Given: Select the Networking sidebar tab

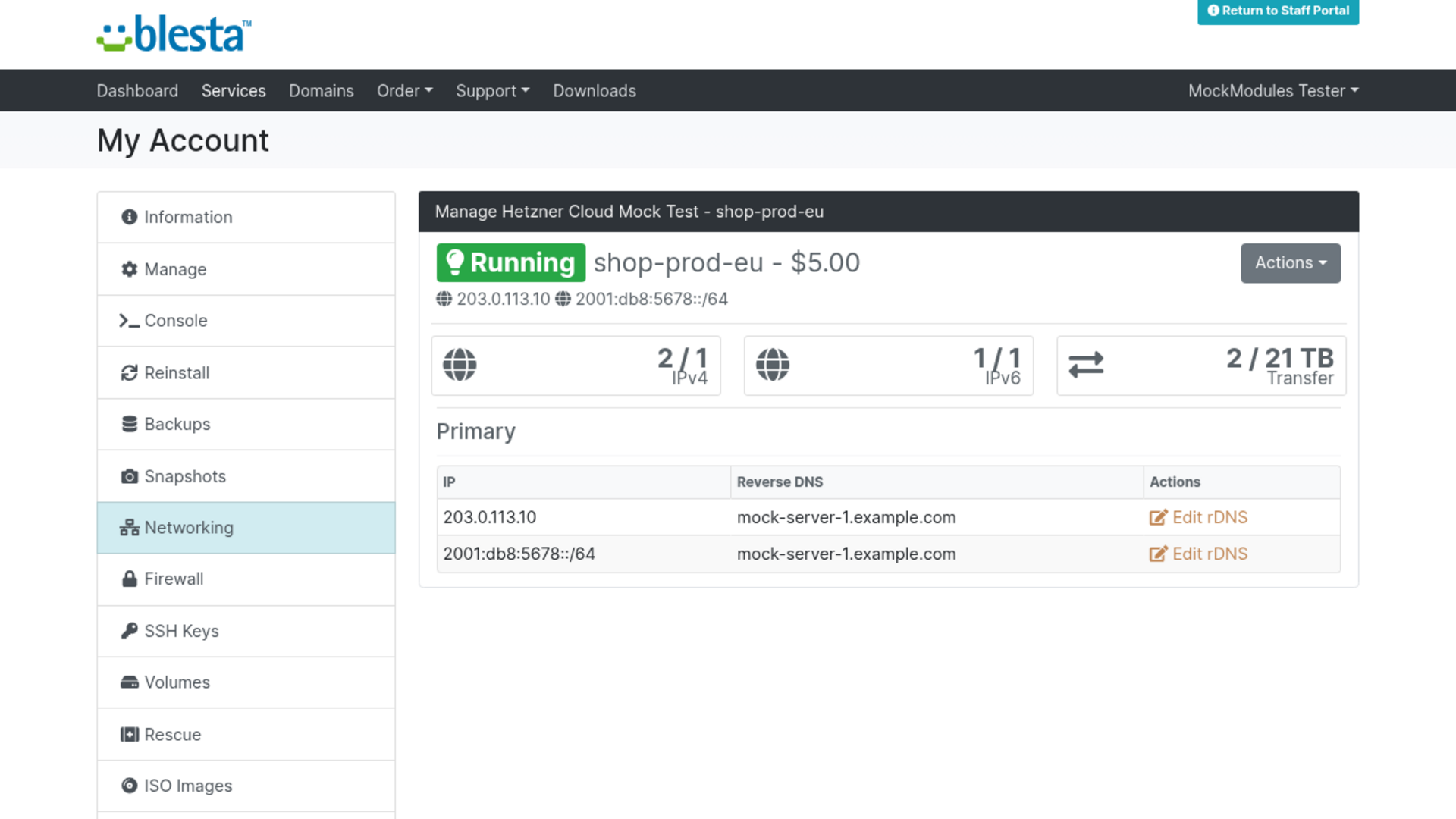Looking at the screenshot, I should click(246, 528).
